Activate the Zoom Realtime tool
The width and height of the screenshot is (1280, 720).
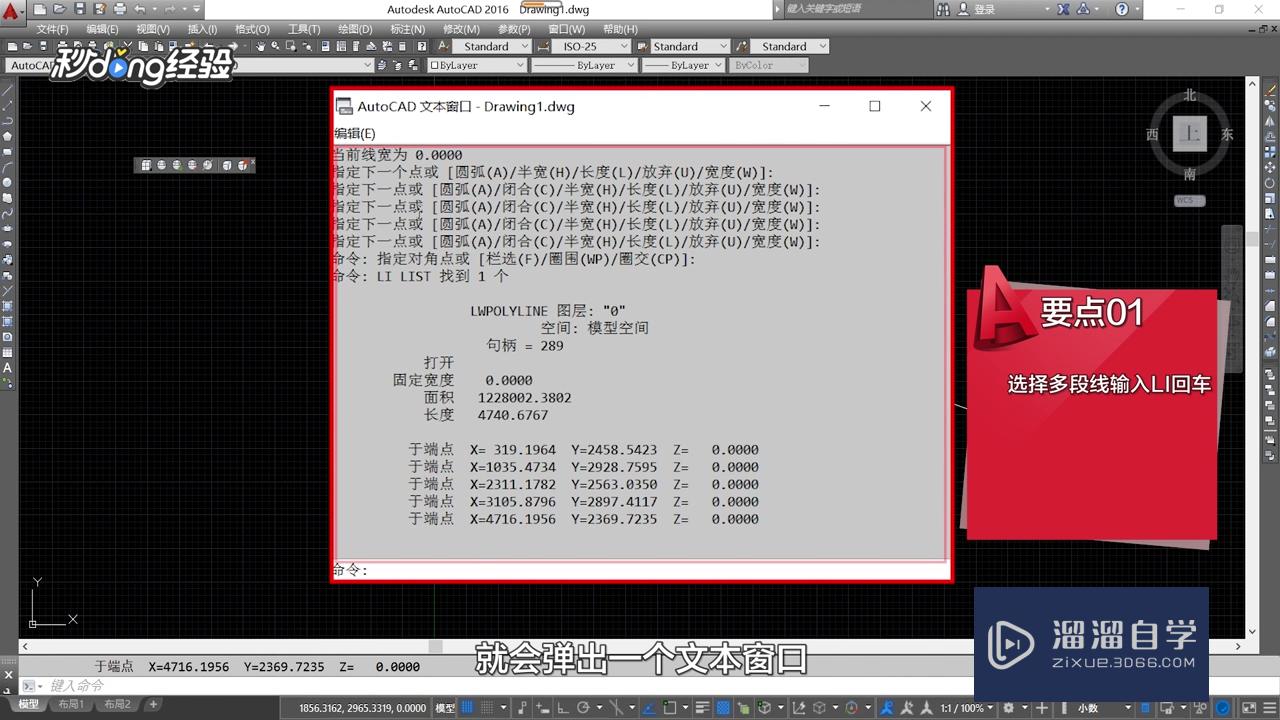tap(275, 46)
